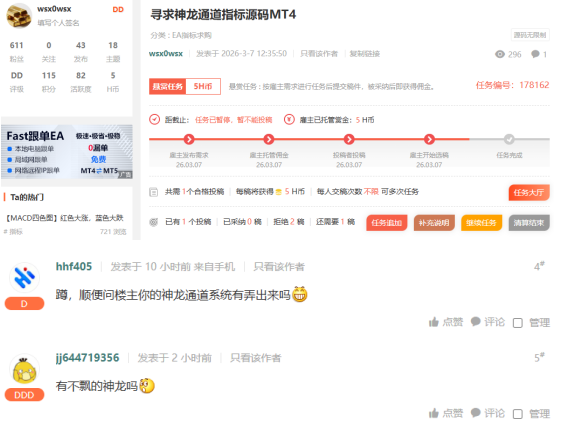This screenshot has height=430, width=567.
Task: Click the 任务大厅 button
Action: [529, 192]
